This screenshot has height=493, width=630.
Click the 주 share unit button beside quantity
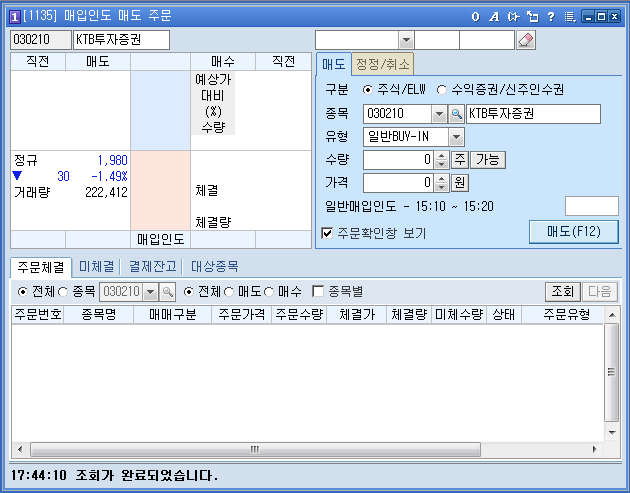[460, 159]
